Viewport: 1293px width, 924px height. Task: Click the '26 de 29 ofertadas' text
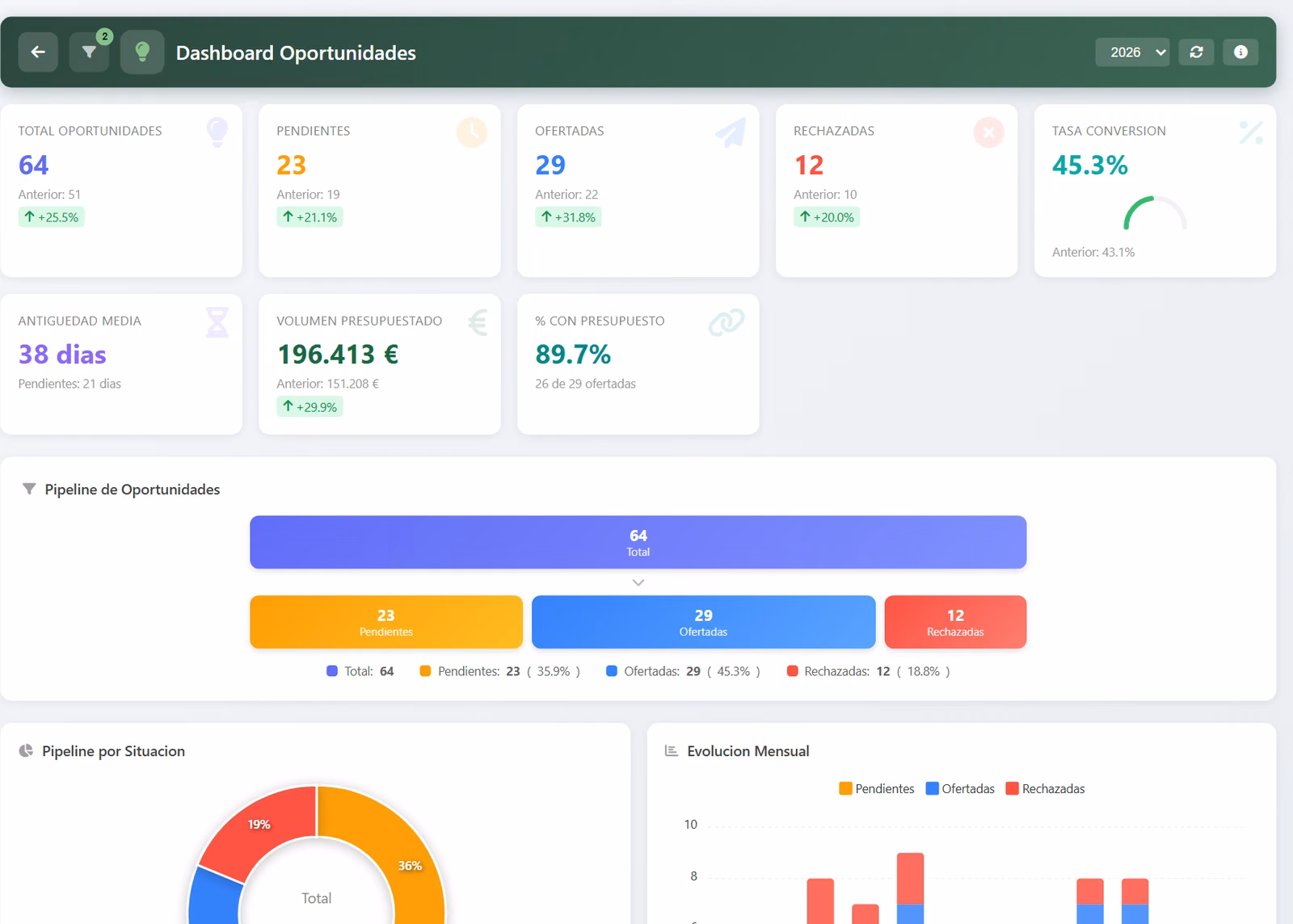pos(585,384)
